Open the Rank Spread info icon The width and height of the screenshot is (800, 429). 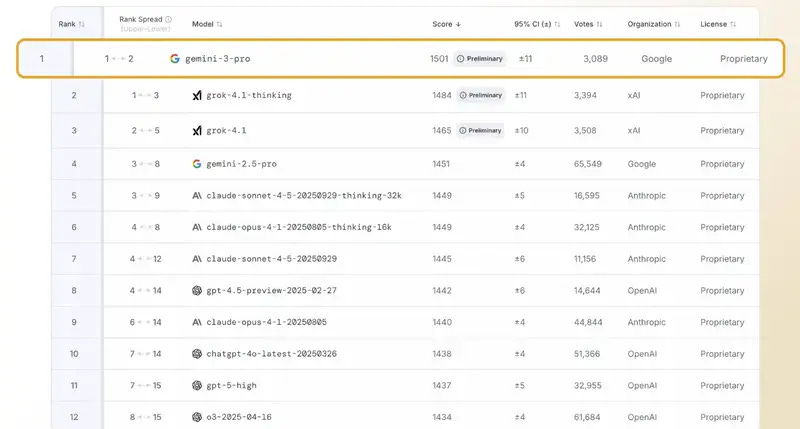[x=168, y=19]
